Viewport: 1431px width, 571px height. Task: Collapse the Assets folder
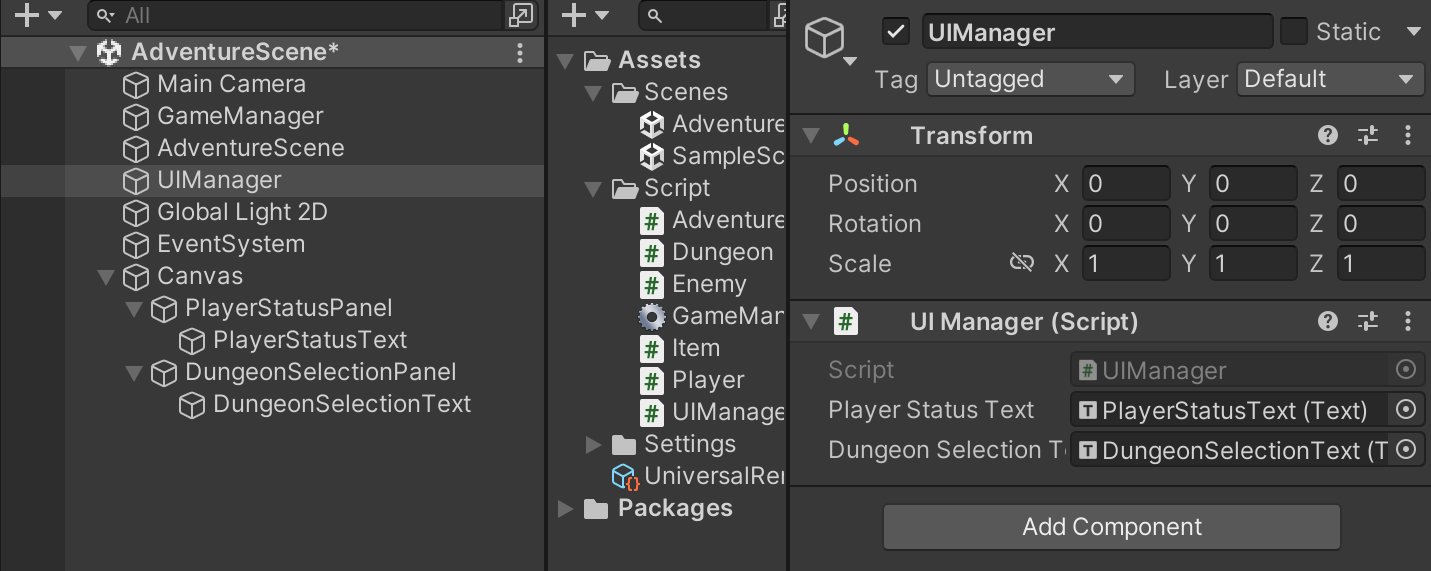566,61
